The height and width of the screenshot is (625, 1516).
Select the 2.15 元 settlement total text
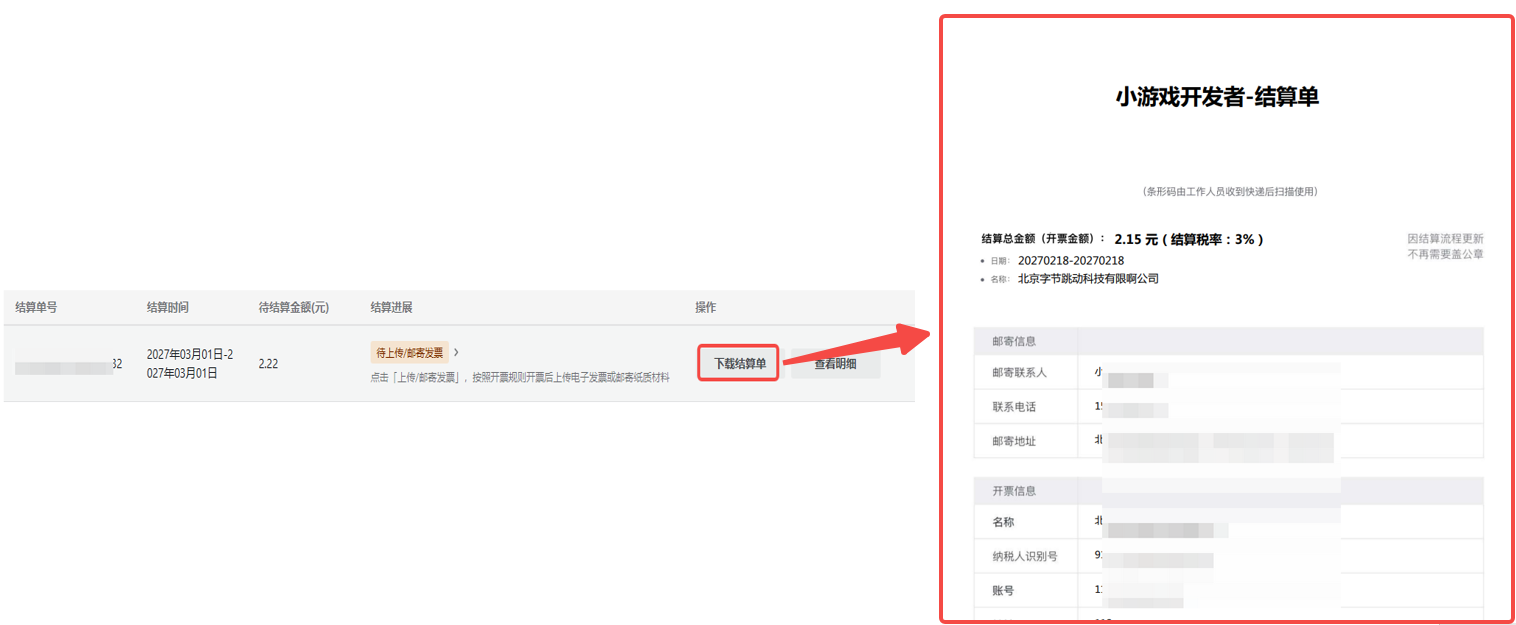[x=1136, y=240]
